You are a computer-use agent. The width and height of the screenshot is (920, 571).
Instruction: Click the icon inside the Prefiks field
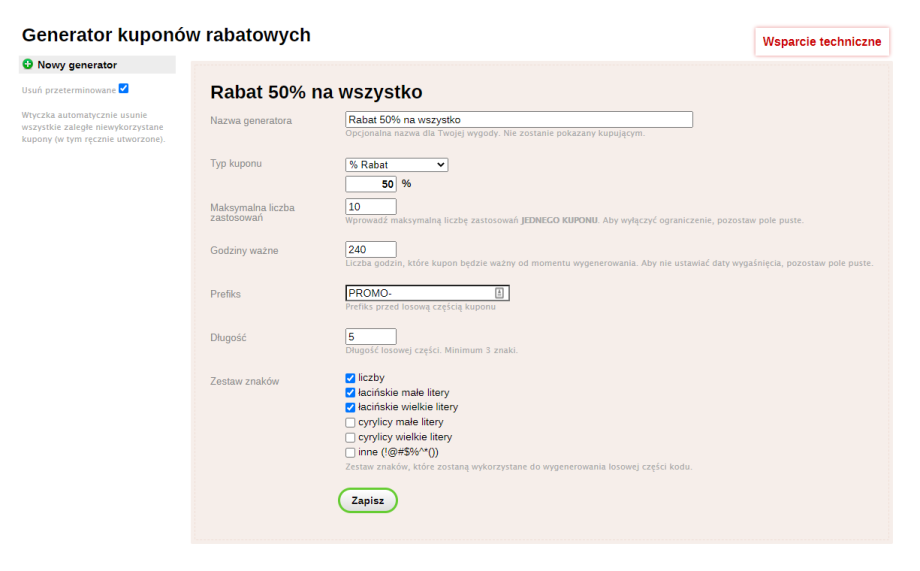click(x=499, y=293)
